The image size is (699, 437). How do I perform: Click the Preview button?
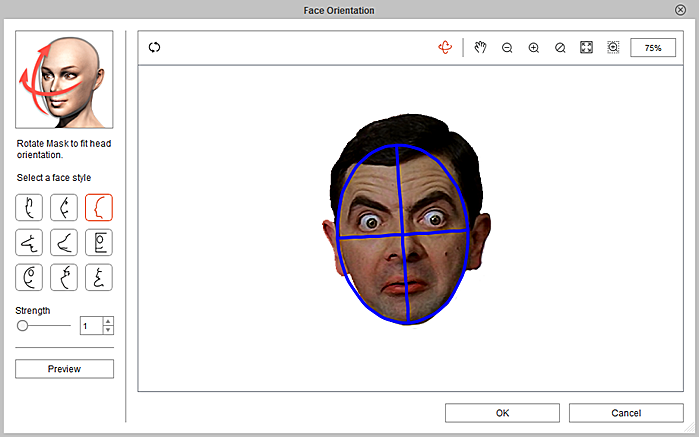(x=64, y=369)
